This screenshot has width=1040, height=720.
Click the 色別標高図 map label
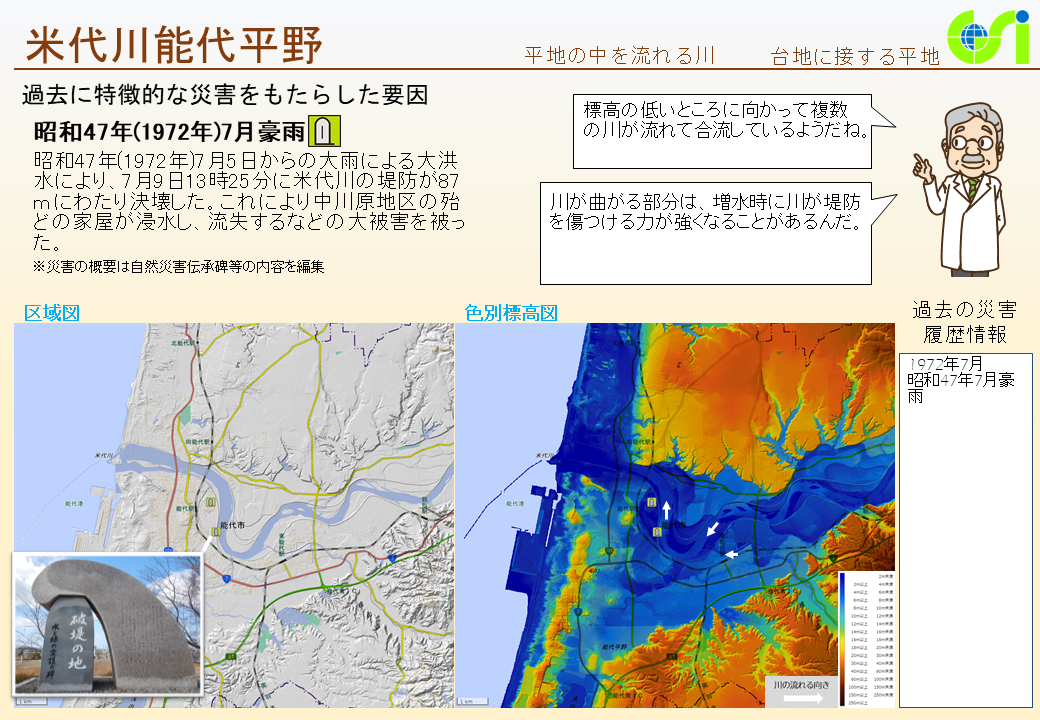pos(511,313)
